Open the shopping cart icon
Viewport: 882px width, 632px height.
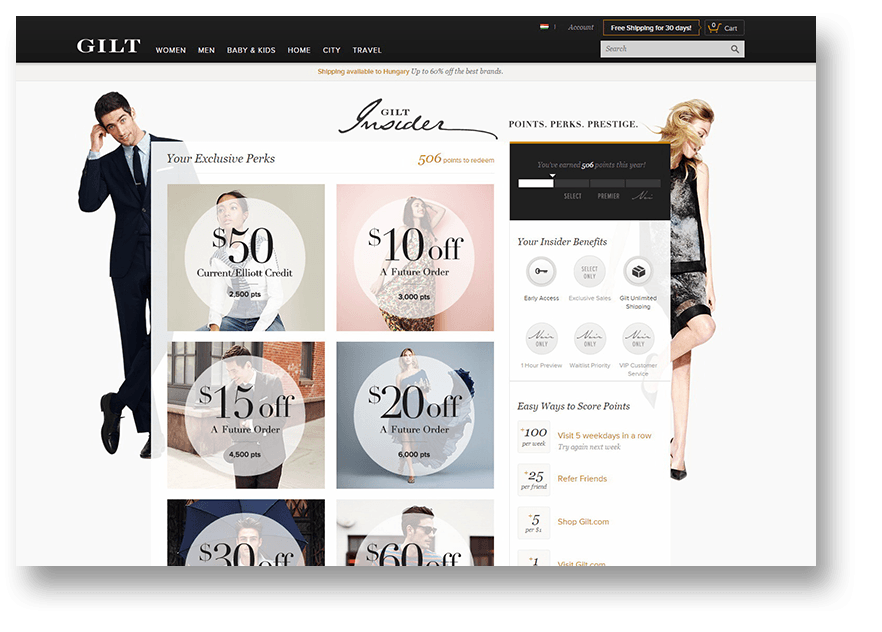pyautogui.click(x=714, y=28)
